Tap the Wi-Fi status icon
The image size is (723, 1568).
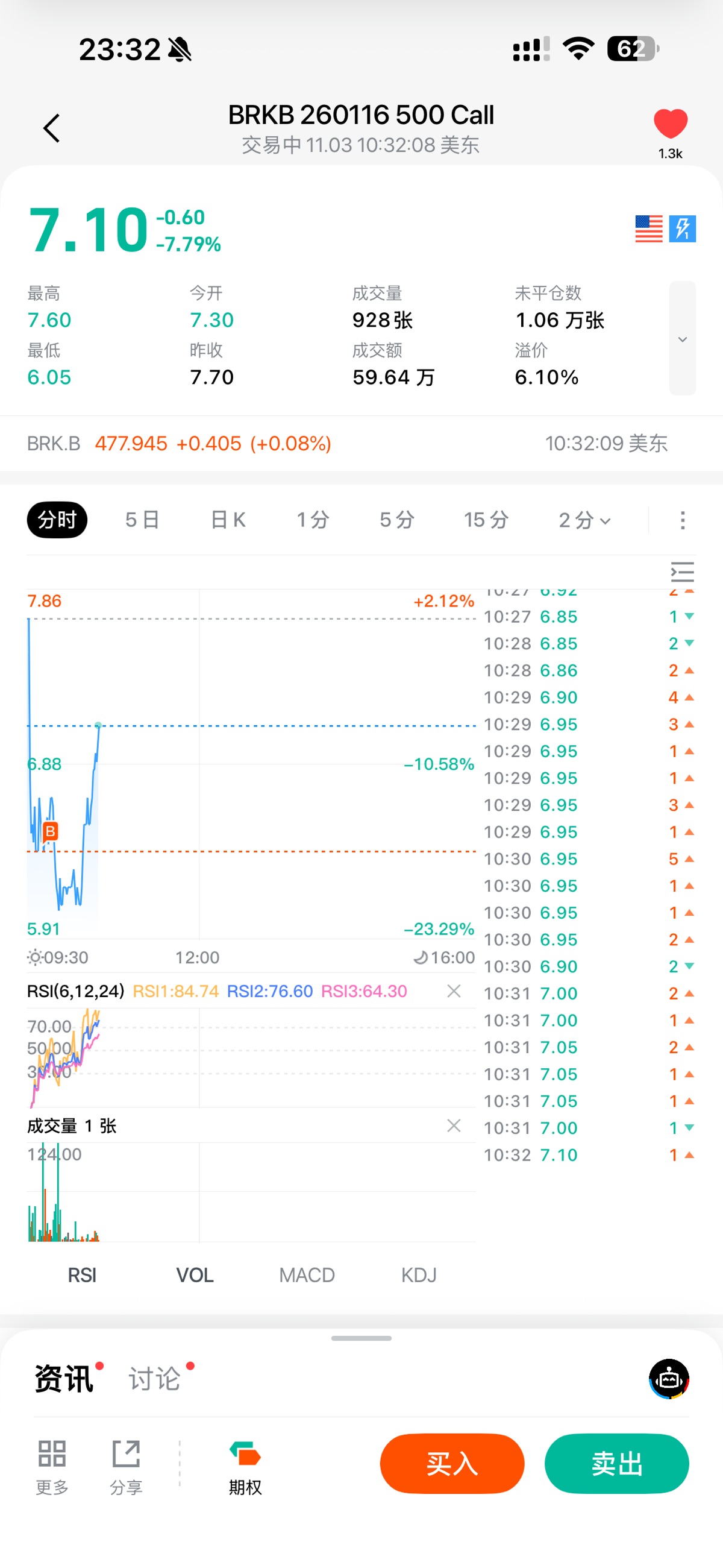(x=578, y=49)
